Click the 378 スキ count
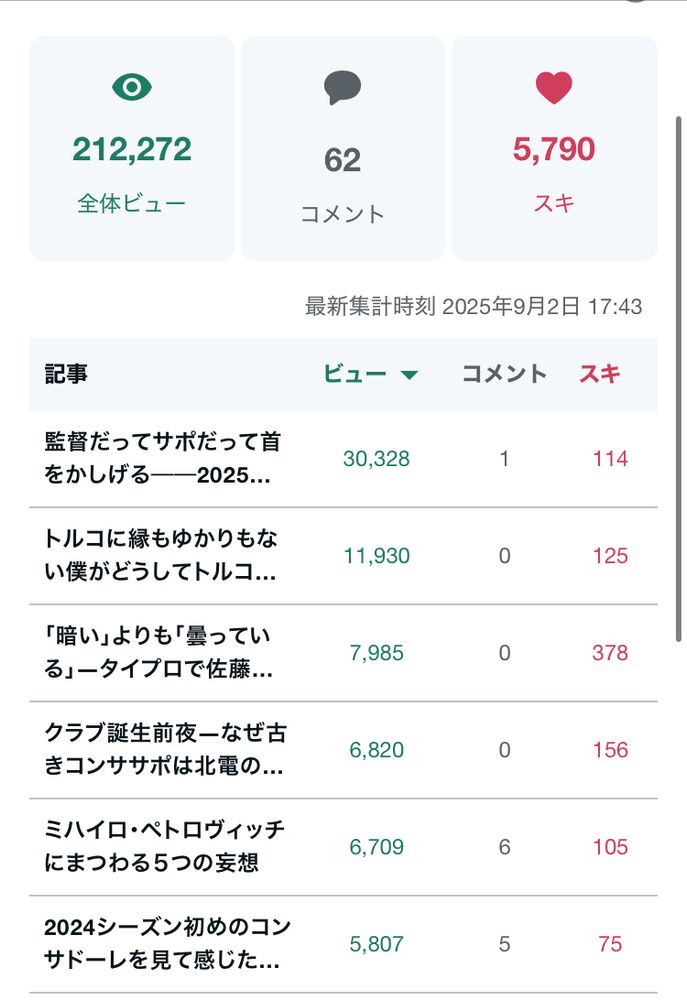Image resolution: width=687 pixels, height=1000 pixels. (x=610, y=652)
